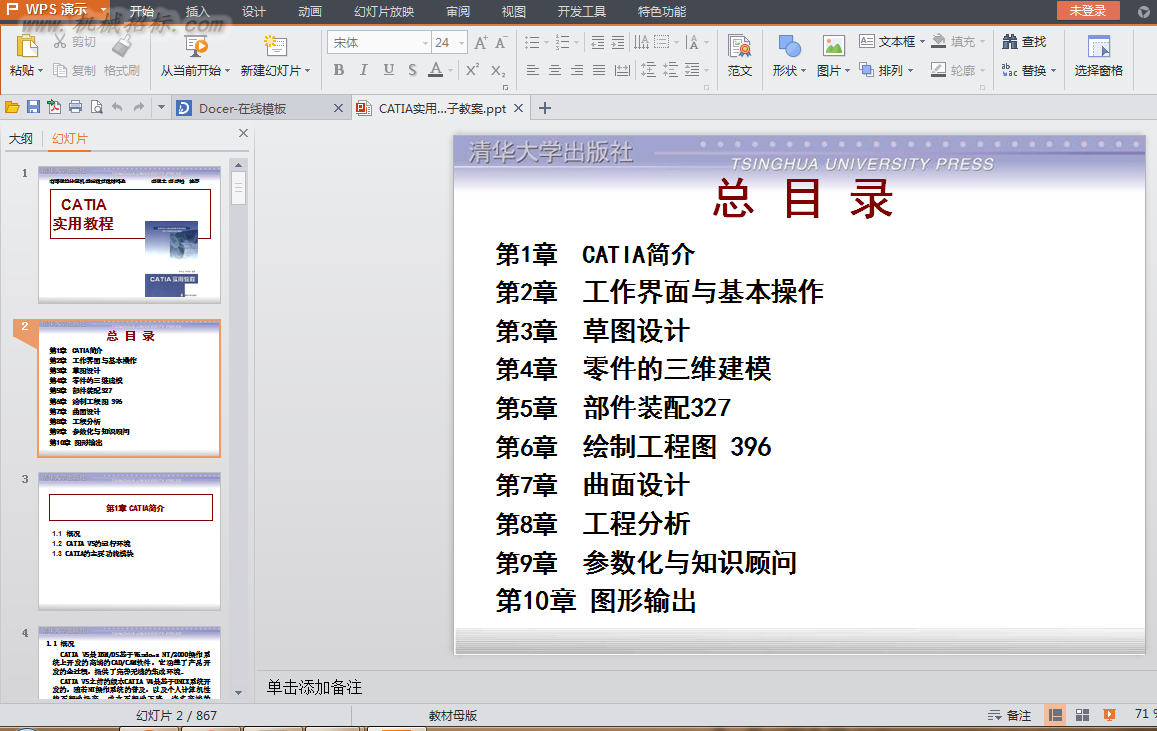Screen dimensions: 1157x731
Task: Expand the numbered list dropdown arrow
Action: [576, 43]
